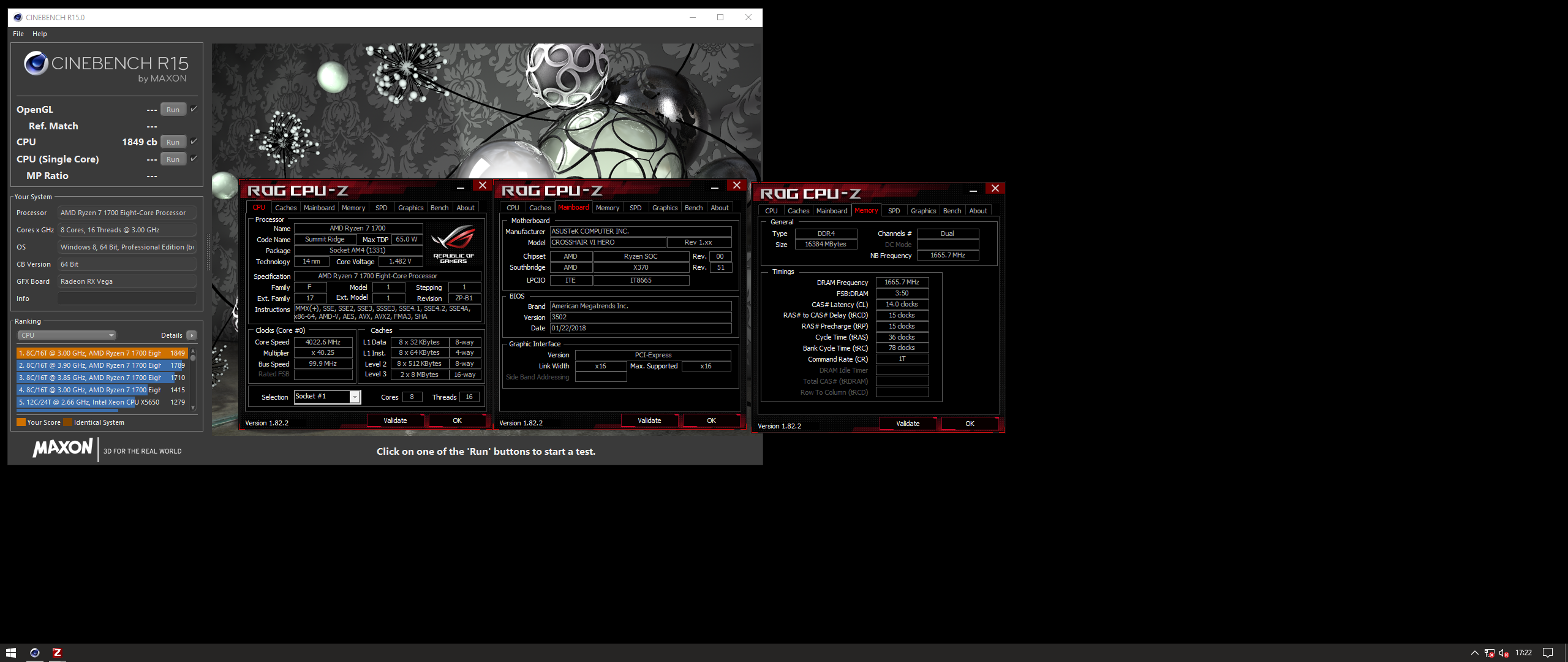Open Bench tab in first CPU-Z window
The height and width of the screenshot is (662, 1568).
(x=439, y=208)
